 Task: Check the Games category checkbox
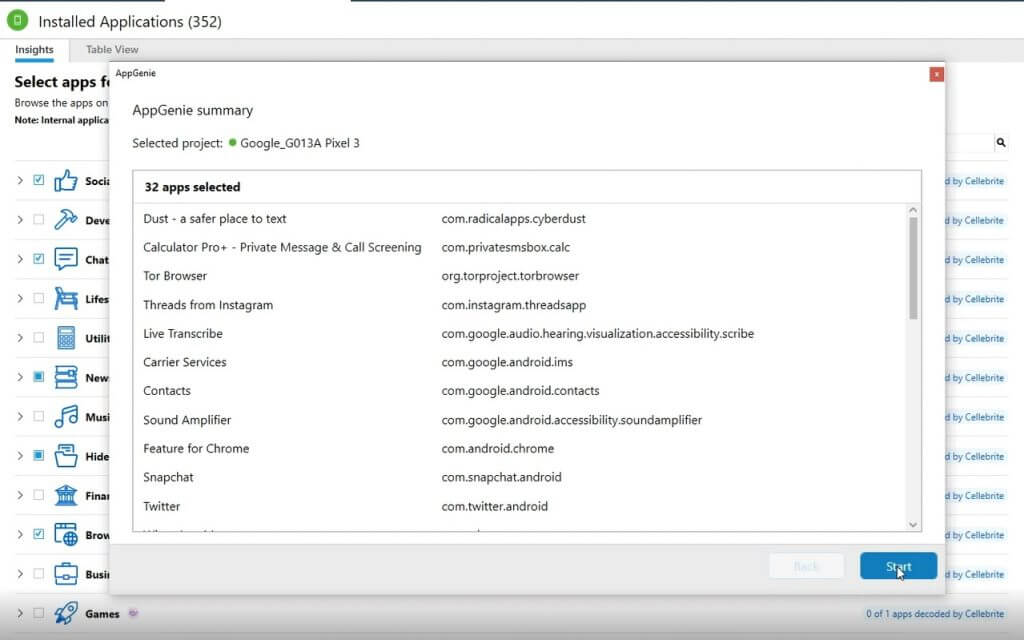coord(39,613)
